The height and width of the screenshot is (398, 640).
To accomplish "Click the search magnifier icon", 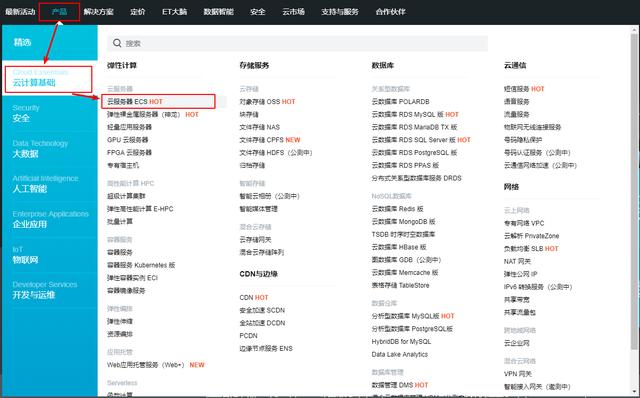I will pyautogui.click(x=117, y=43).
